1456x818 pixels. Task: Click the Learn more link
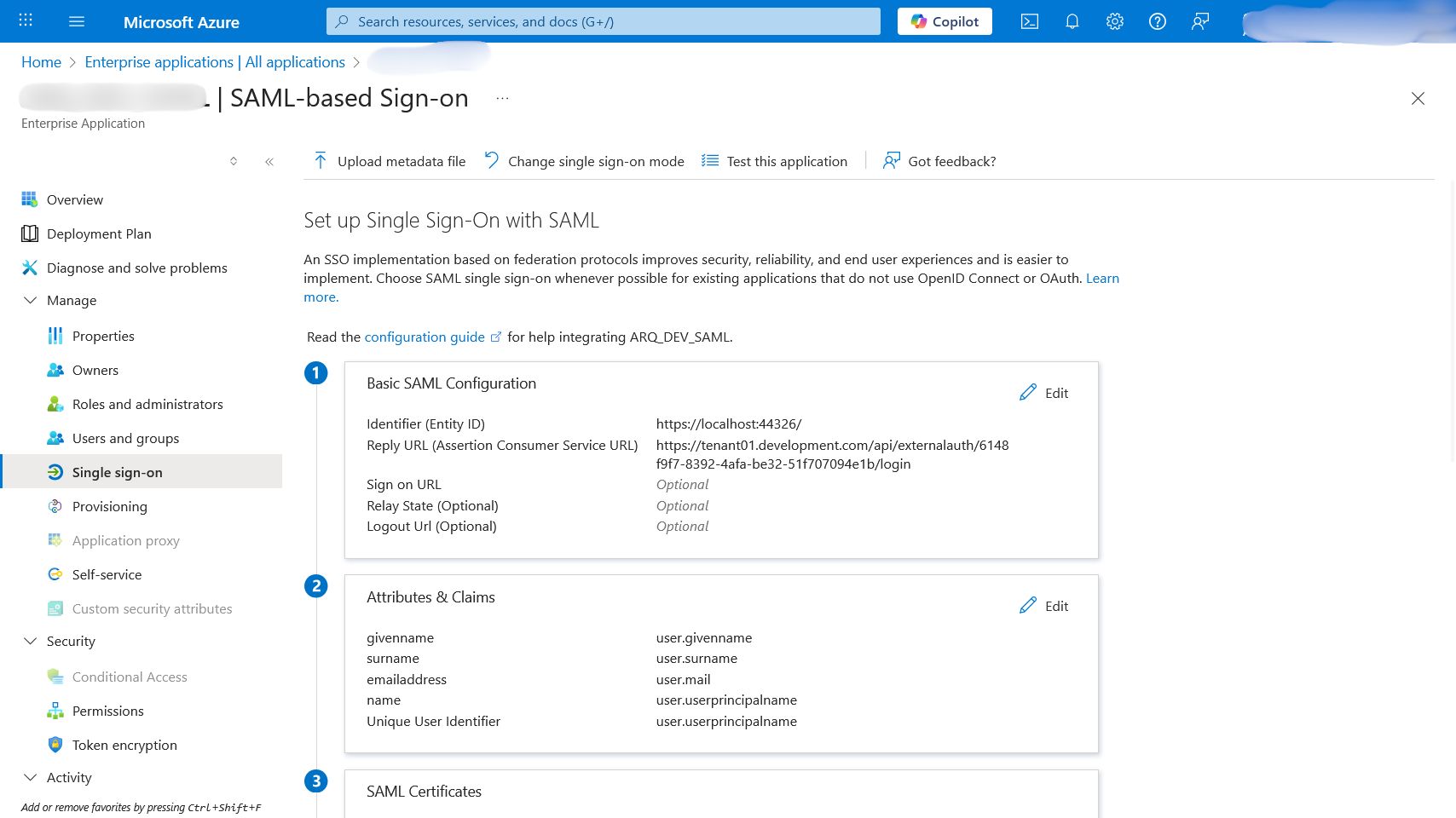[x=1102, y=279]
